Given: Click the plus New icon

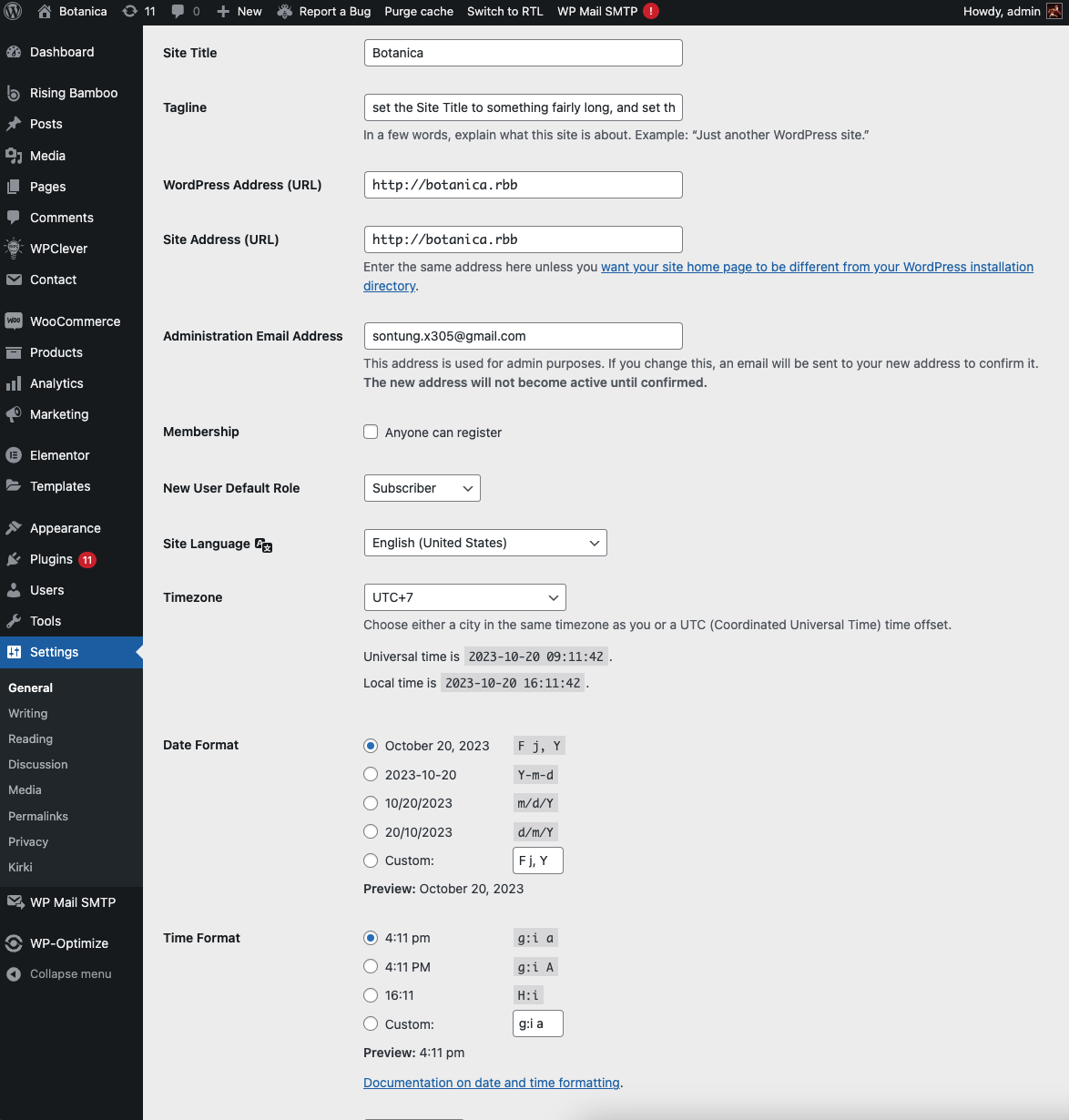Looking at the screenshot, I should 223,12.
